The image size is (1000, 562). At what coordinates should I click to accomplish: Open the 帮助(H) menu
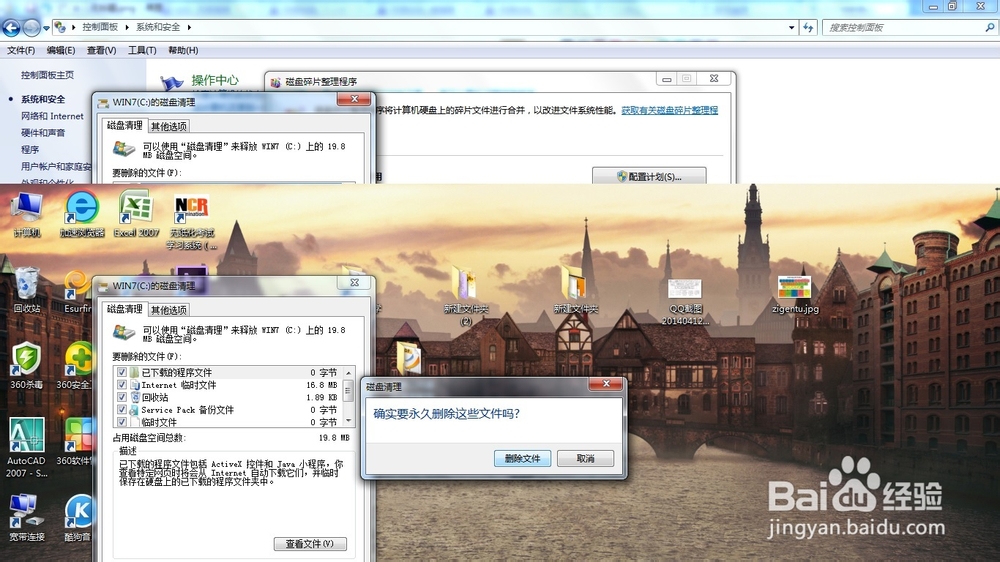click(183, 50)
